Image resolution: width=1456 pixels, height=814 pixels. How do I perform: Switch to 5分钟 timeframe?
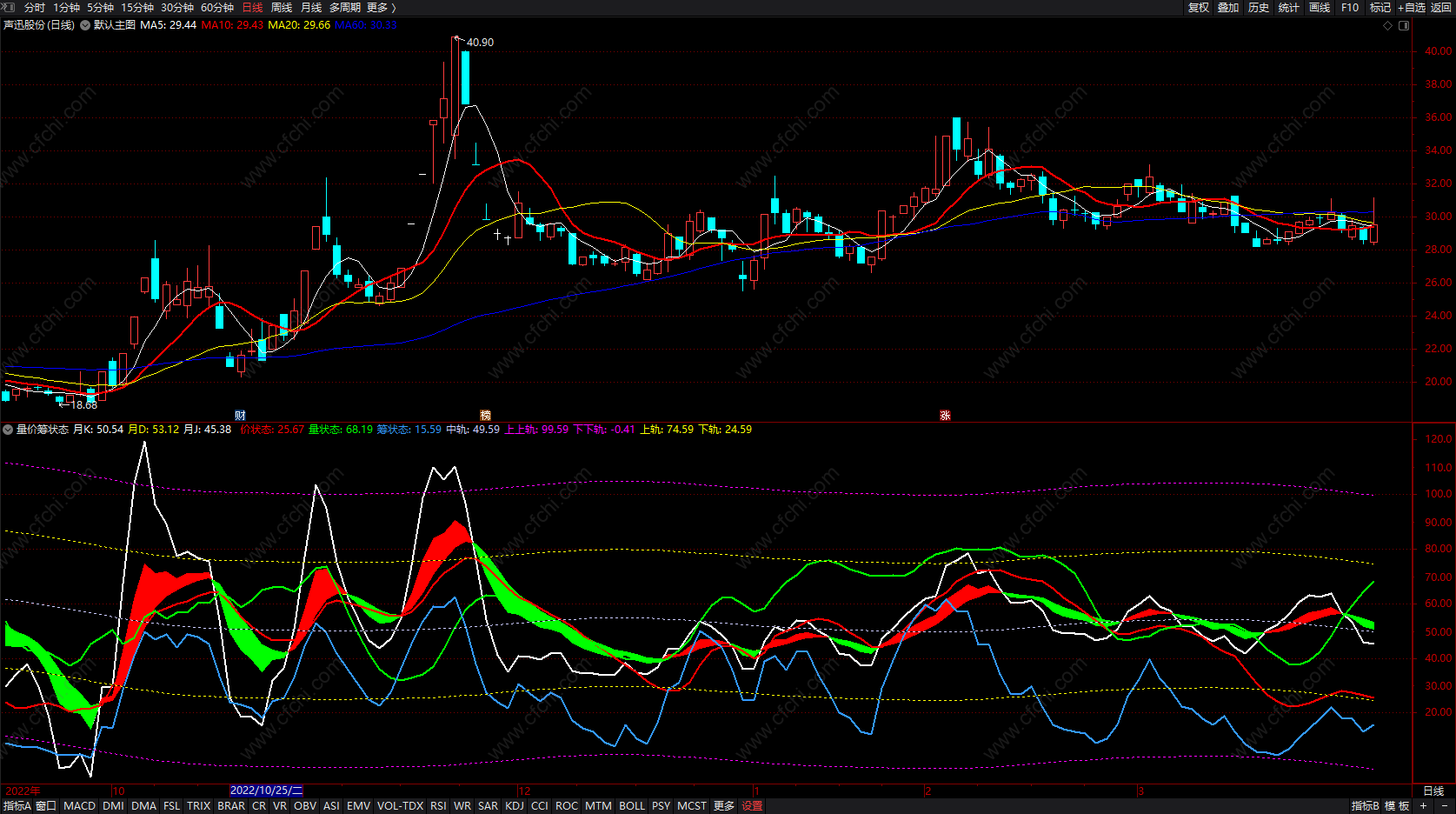coord(100,7)
